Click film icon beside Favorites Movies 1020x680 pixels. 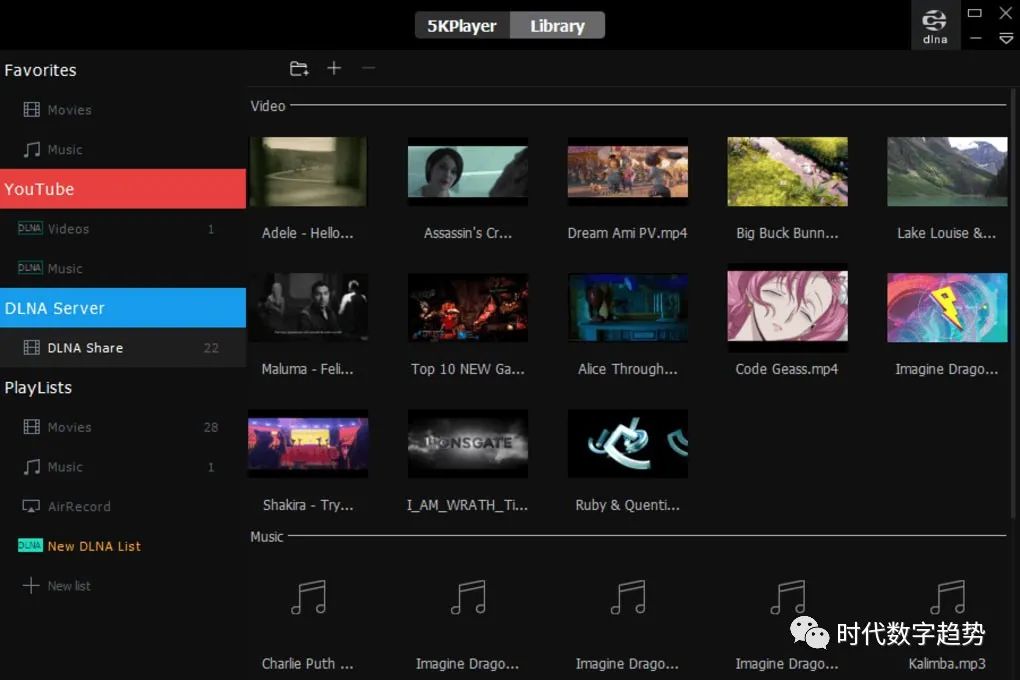[x=31, y=109]
